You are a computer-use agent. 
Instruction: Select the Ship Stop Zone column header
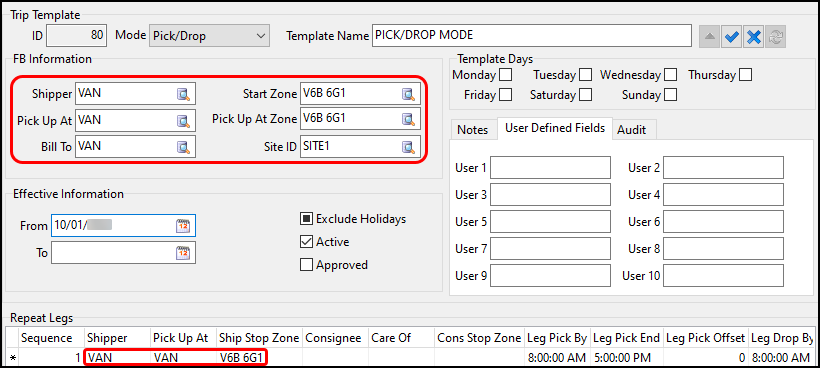pyautogui.click(x=259, y=338)
